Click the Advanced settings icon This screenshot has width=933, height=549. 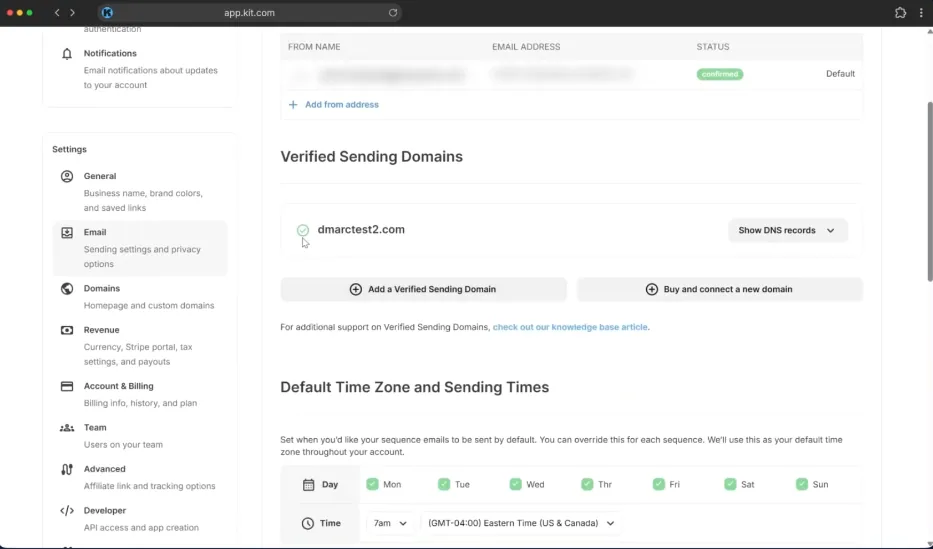[67, 469]
